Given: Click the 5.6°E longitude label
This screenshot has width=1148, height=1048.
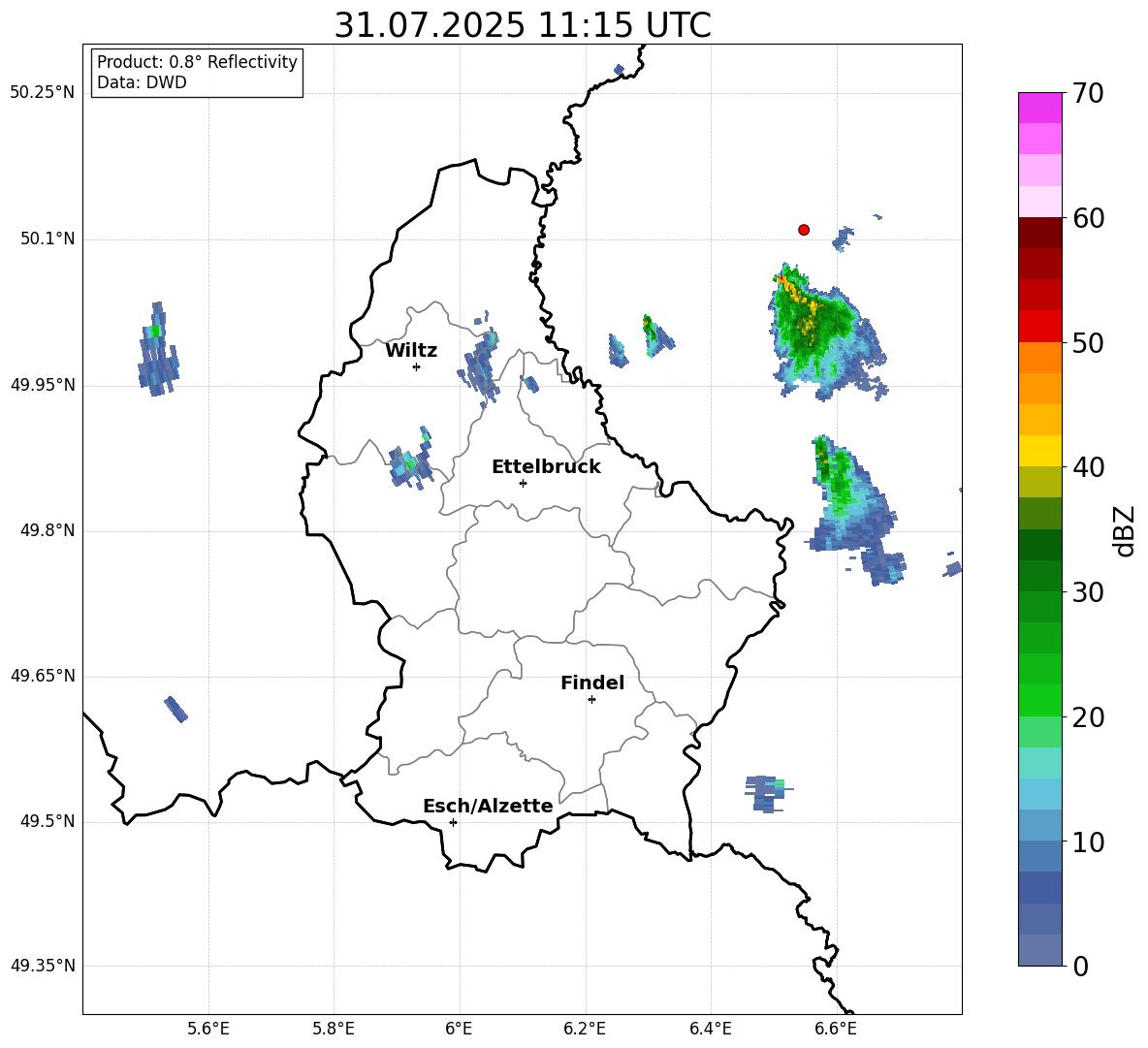Looking at the screenshot, I should (208, 1029).
